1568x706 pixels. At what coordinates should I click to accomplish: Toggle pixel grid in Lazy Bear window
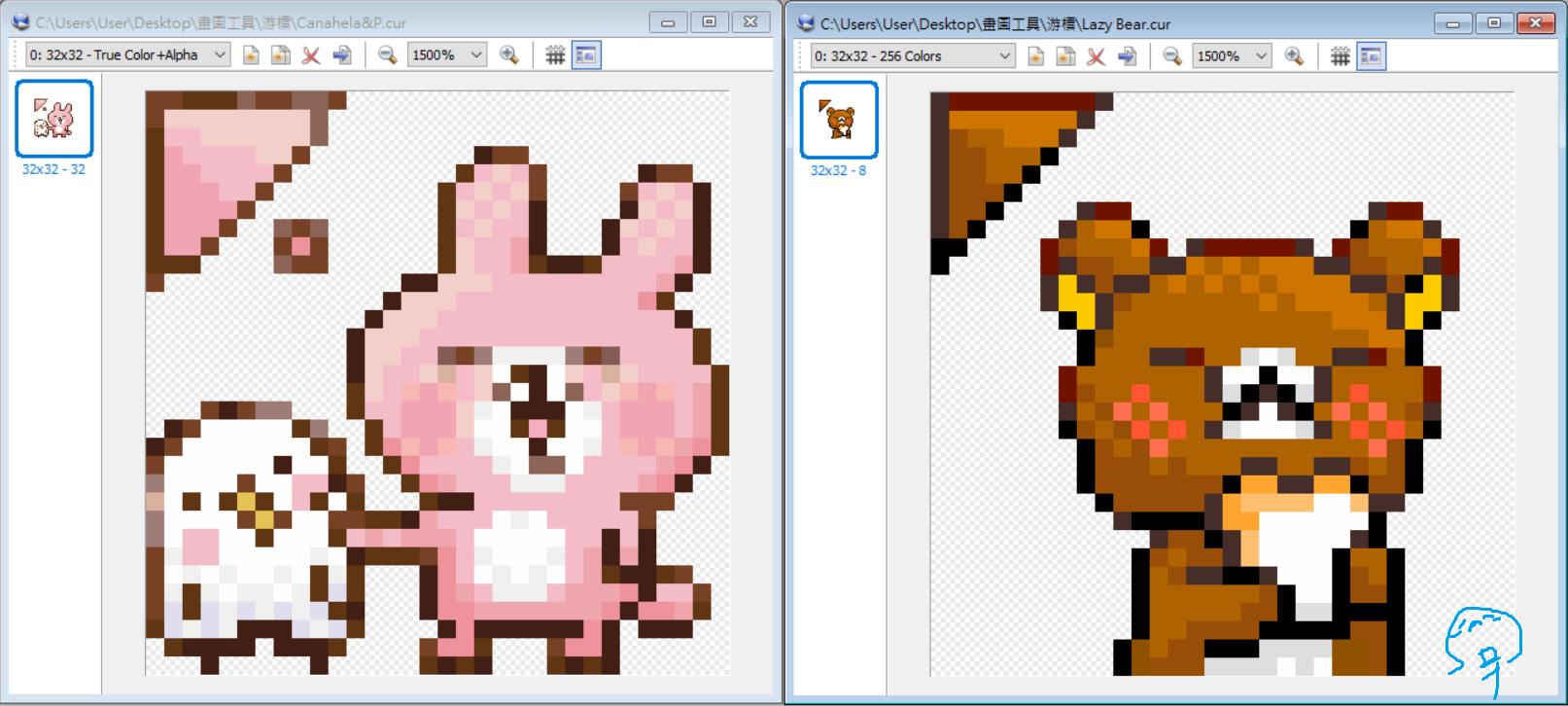pos(1341,56)
